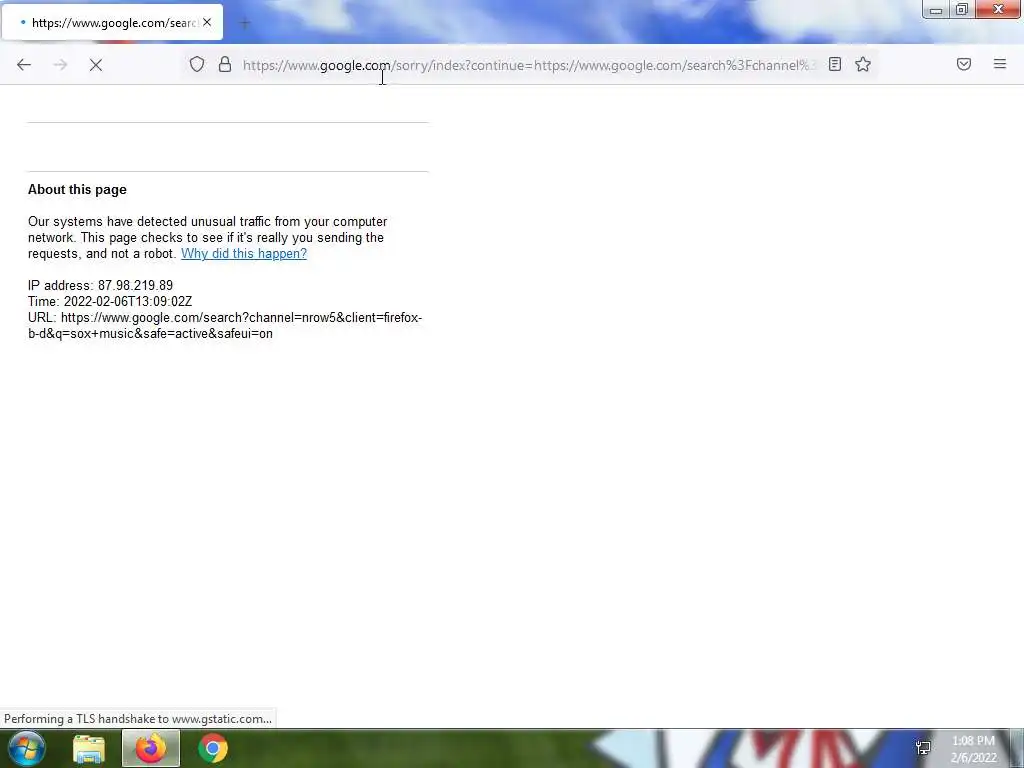Click the 'Our systems have detected unusual traffic' paragraph

tap(208, 237)
